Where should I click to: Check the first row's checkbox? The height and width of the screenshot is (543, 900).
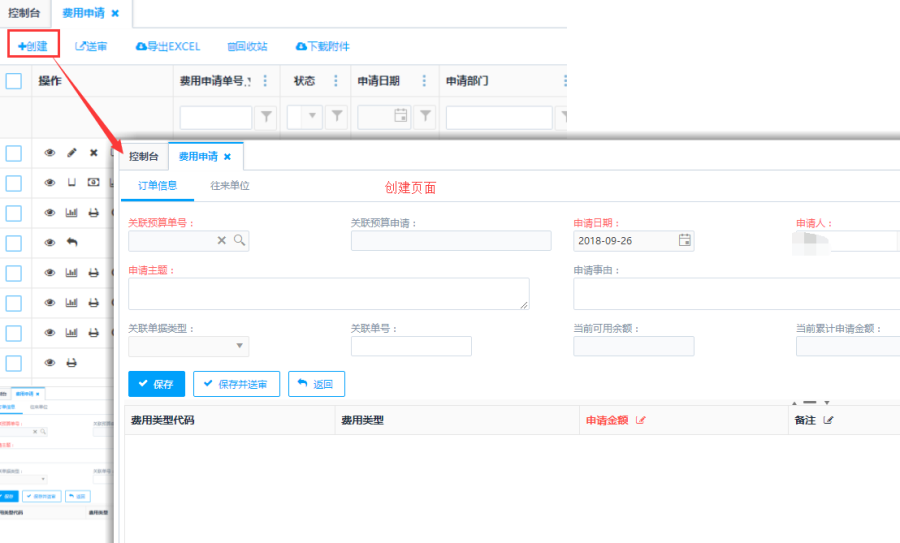tap(14, 153)
